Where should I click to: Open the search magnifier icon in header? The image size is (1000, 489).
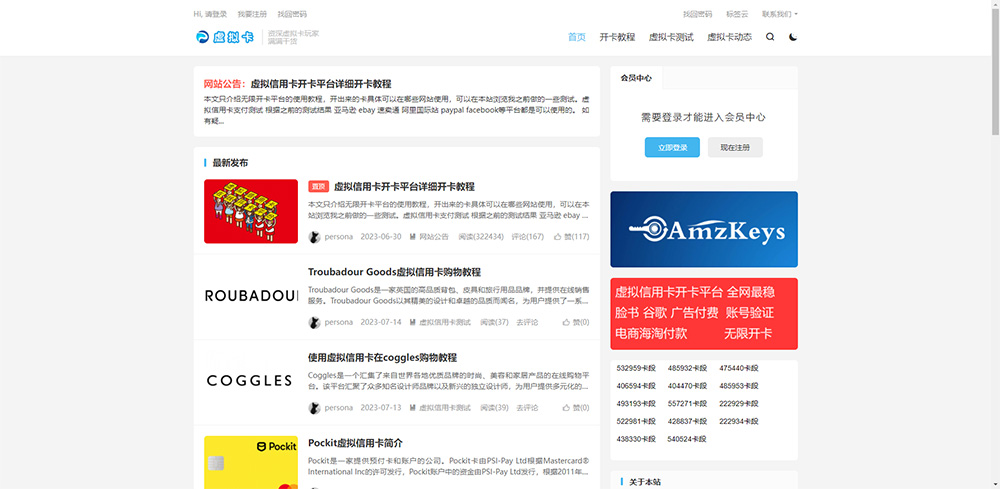(770, 37)
